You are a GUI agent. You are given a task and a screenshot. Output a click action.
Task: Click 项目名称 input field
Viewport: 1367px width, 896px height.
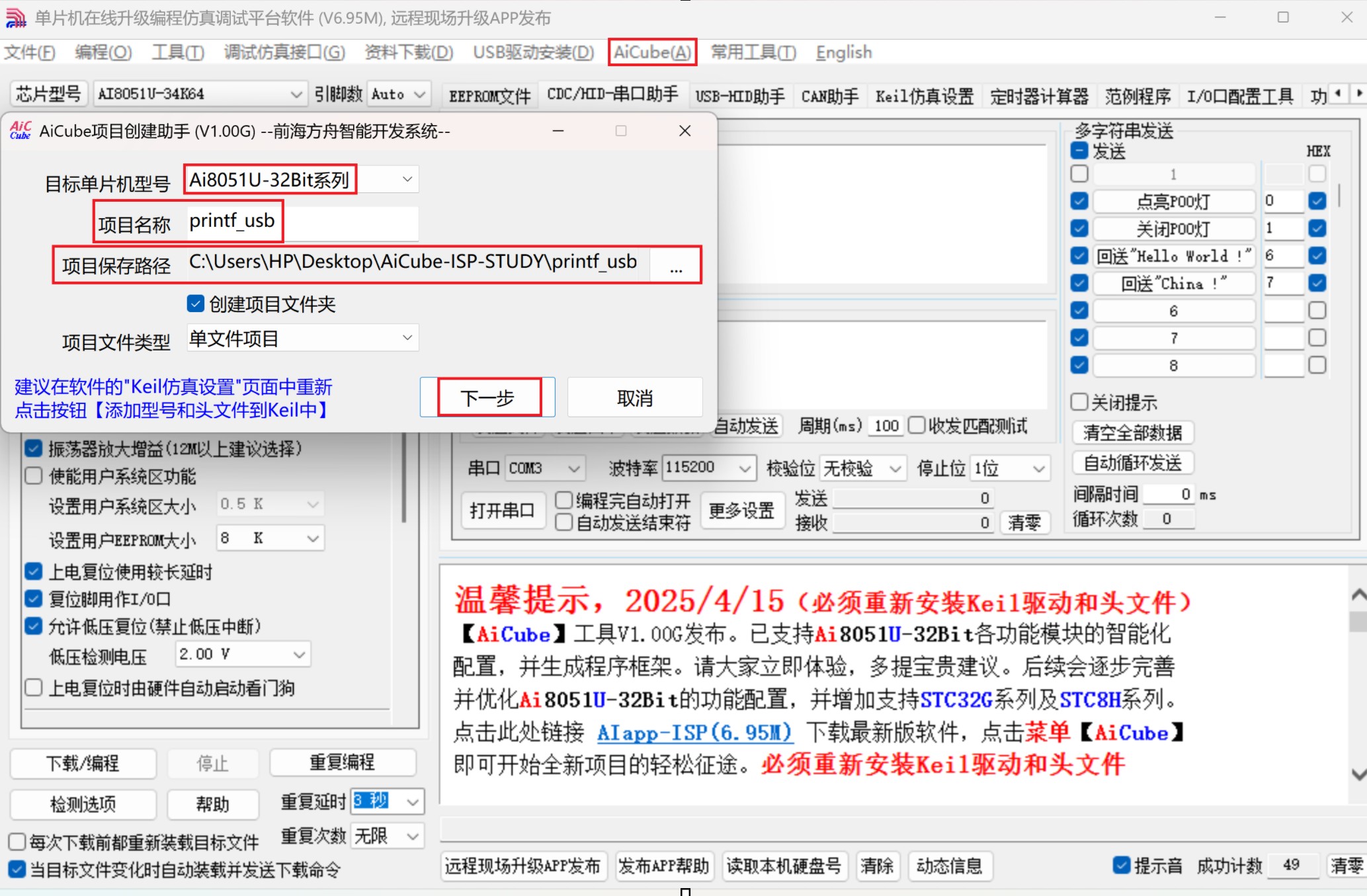[302, 222]
